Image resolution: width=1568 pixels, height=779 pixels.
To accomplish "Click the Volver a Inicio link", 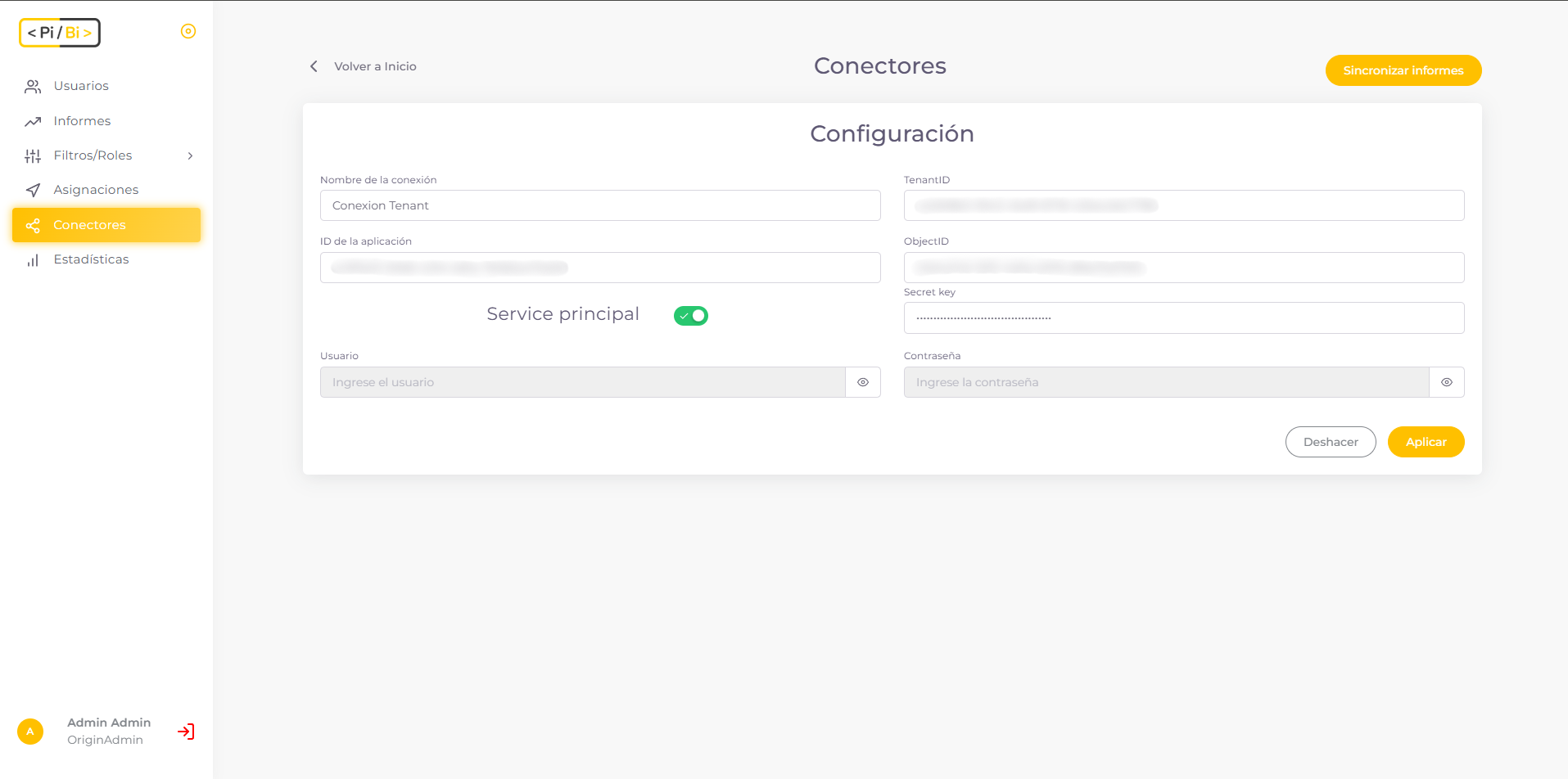I will pos(375,66).
